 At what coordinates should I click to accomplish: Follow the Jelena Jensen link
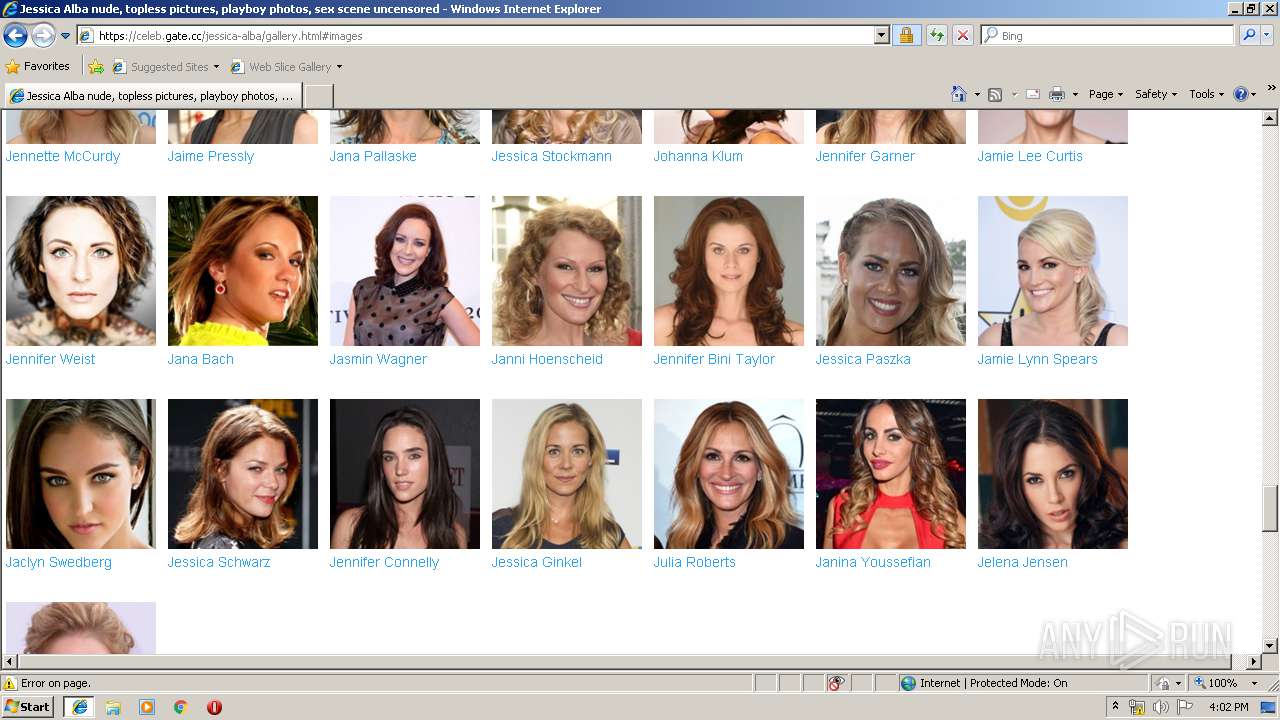pos(1023,562)
